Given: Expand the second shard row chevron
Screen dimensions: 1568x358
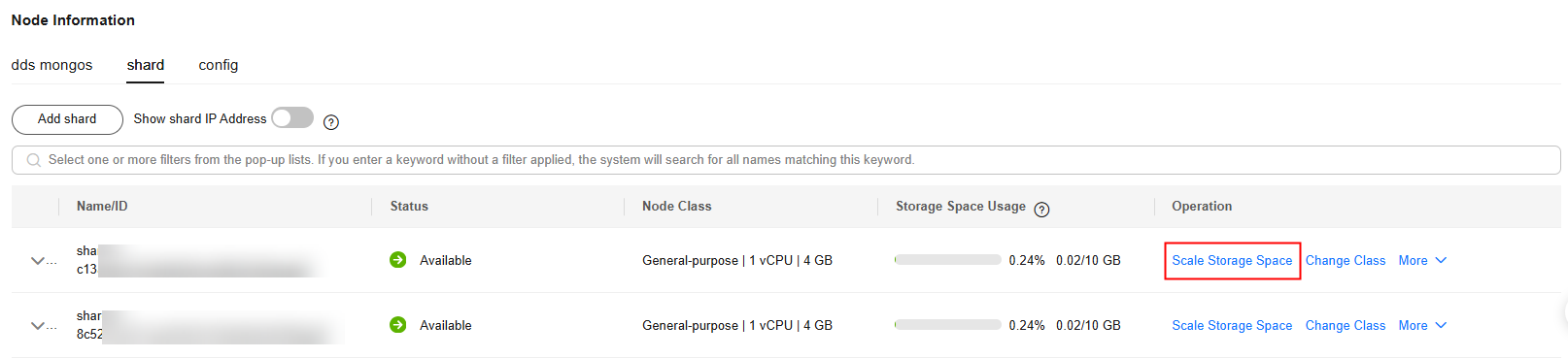Looking at the screenshot, I should point(39,326).
